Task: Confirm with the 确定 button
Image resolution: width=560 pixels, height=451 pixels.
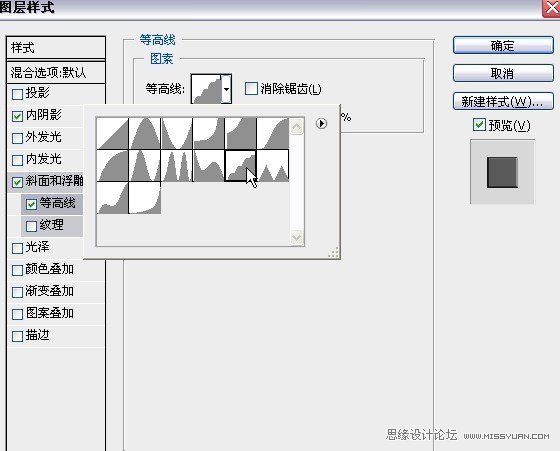Action: click(x=503, y=45)
